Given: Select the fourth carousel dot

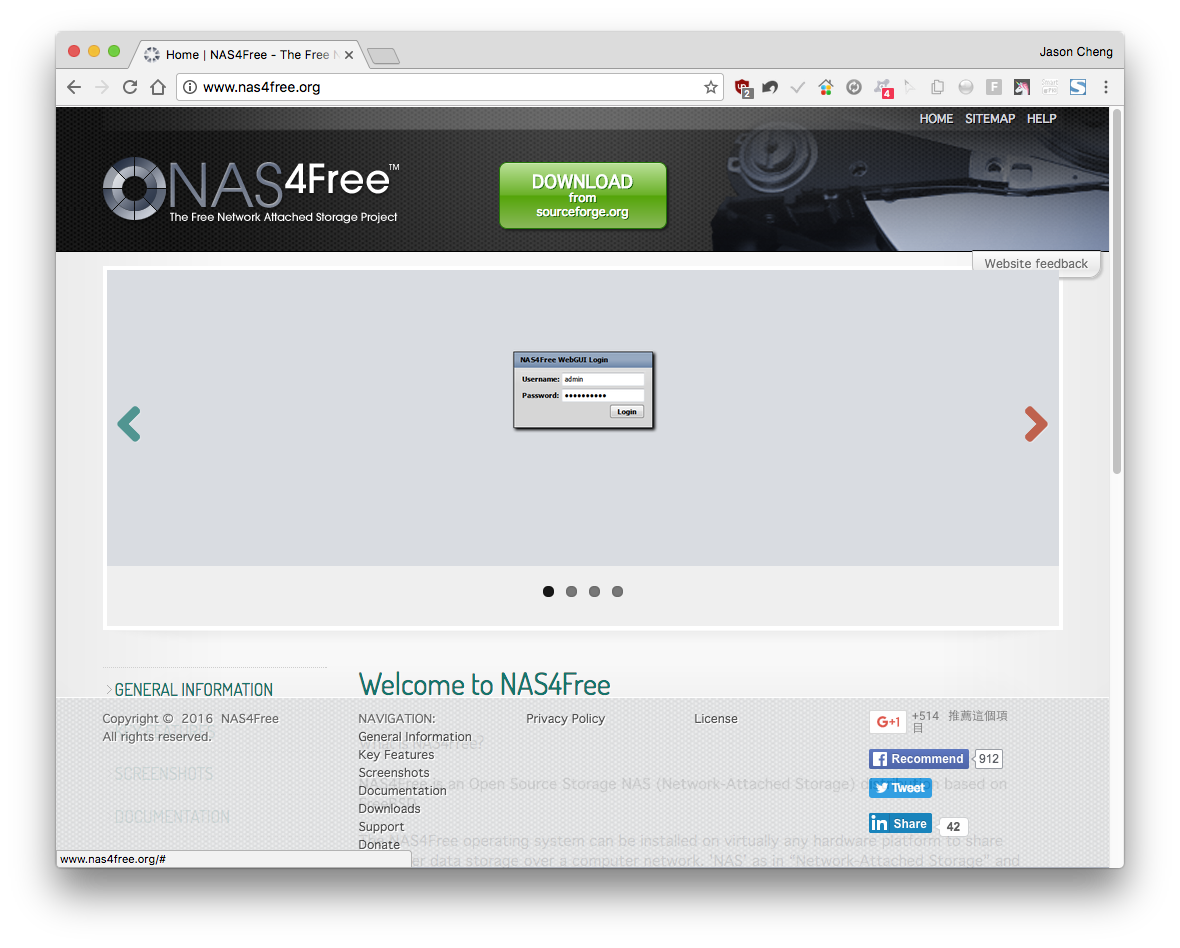Looking at the screenshot, I should pos(617,591).
